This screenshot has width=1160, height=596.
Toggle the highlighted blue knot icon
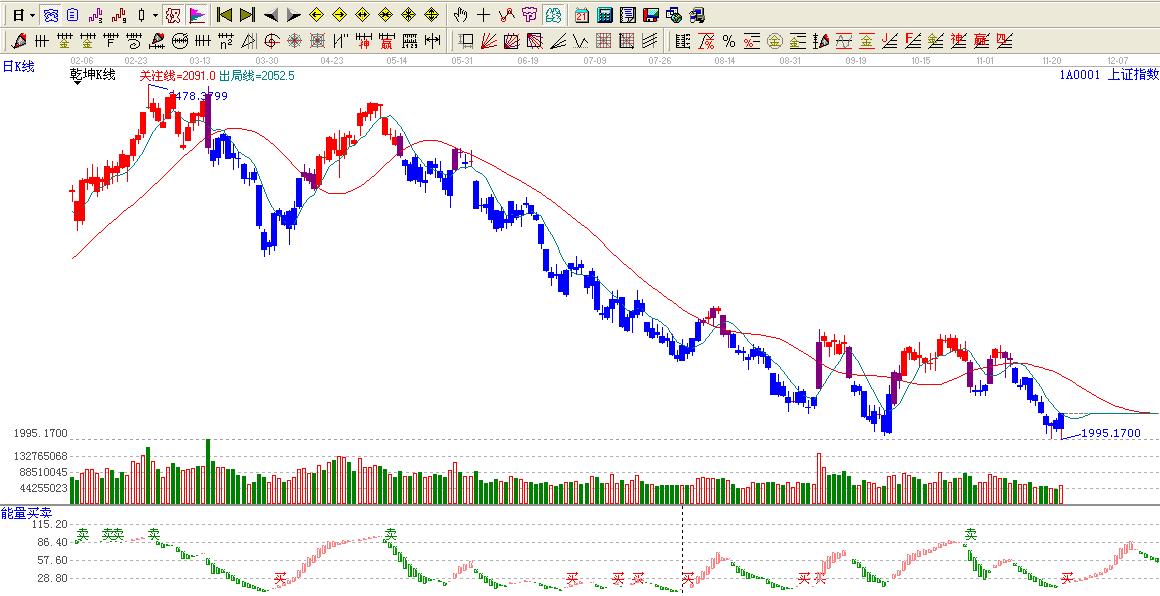(x=50, y=15)
